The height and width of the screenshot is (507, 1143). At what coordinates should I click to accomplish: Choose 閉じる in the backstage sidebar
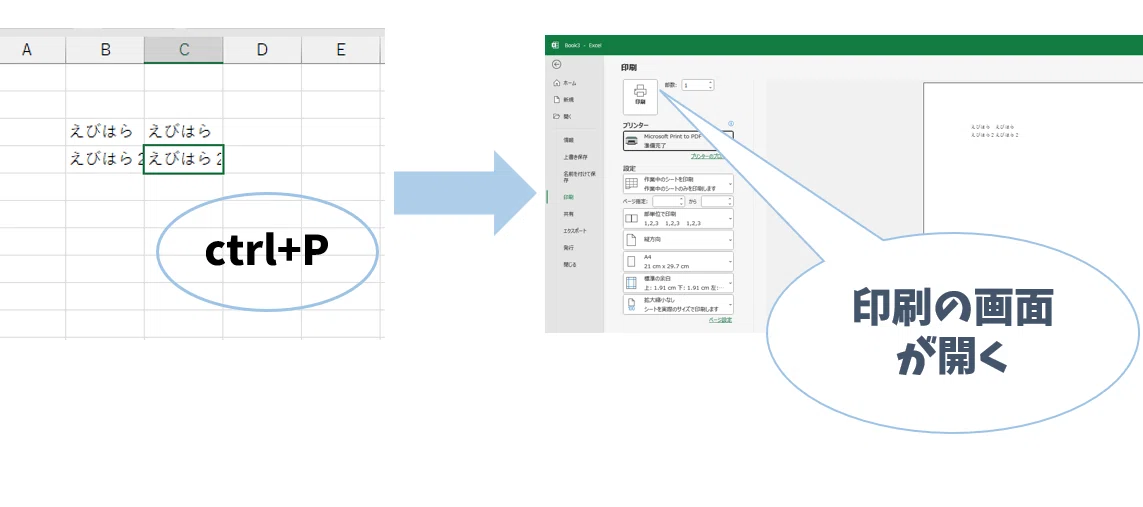coord(570,264)
